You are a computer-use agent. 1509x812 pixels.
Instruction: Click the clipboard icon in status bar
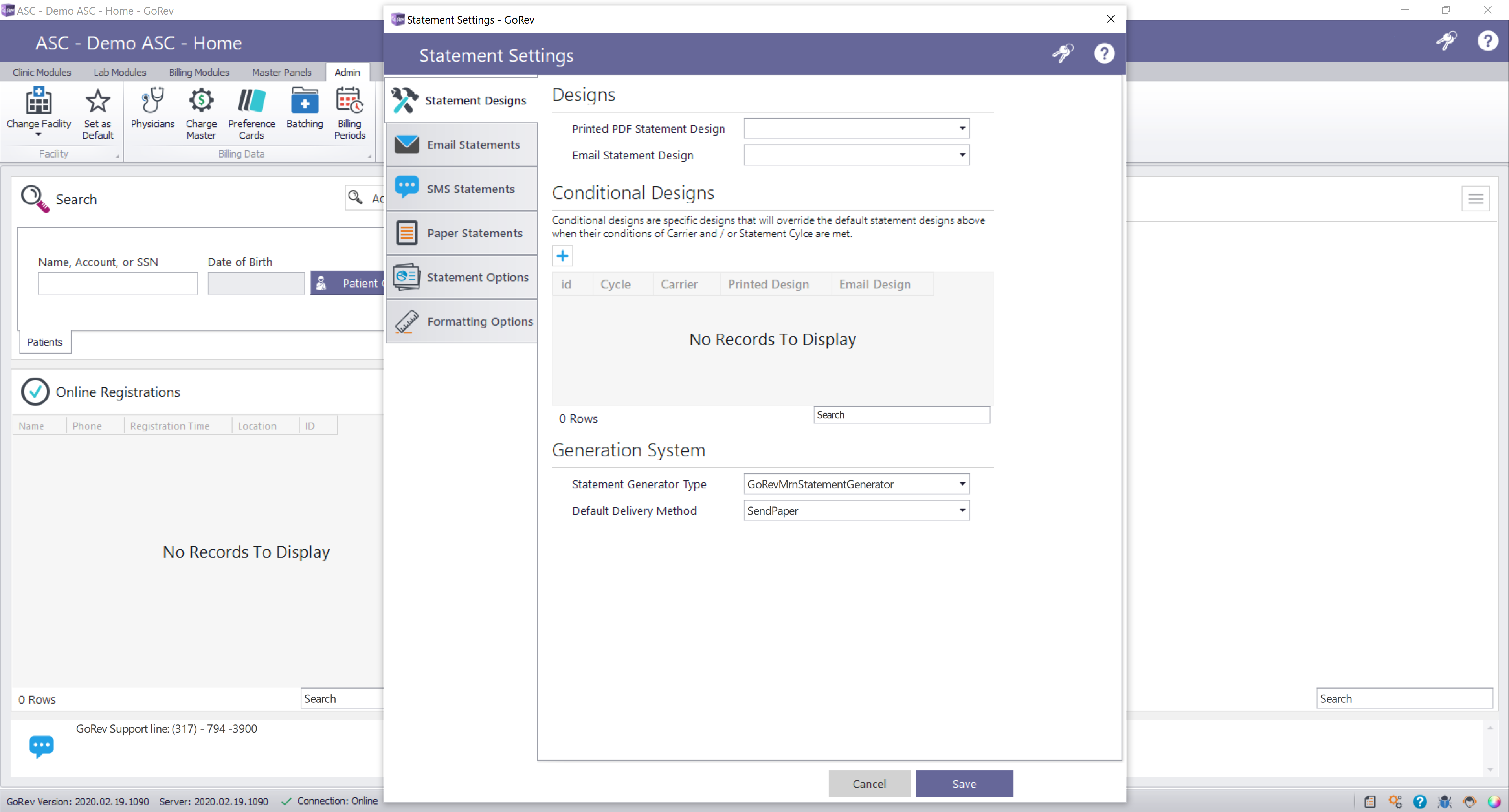point(1369,801)
